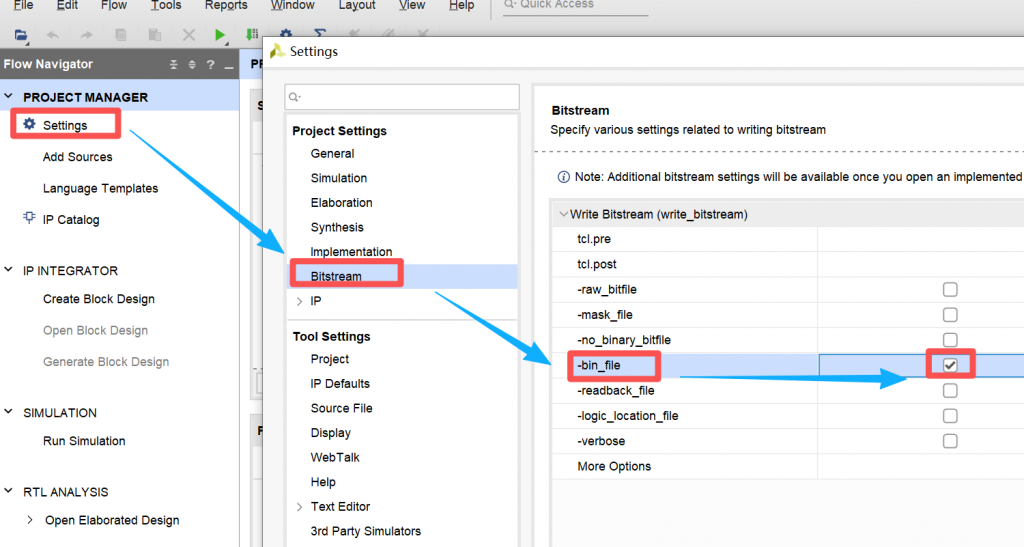1024x547 pixels.
Task: Click the Flow Navigator expand-all icon
Action: pyautogui.click(x=192, y=65)
